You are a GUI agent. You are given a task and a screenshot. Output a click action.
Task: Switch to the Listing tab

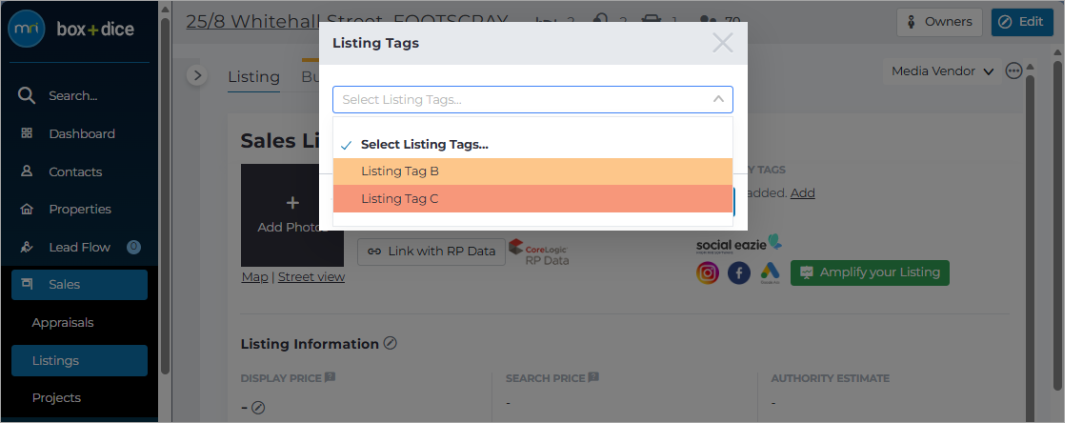(x=254, y=77)
